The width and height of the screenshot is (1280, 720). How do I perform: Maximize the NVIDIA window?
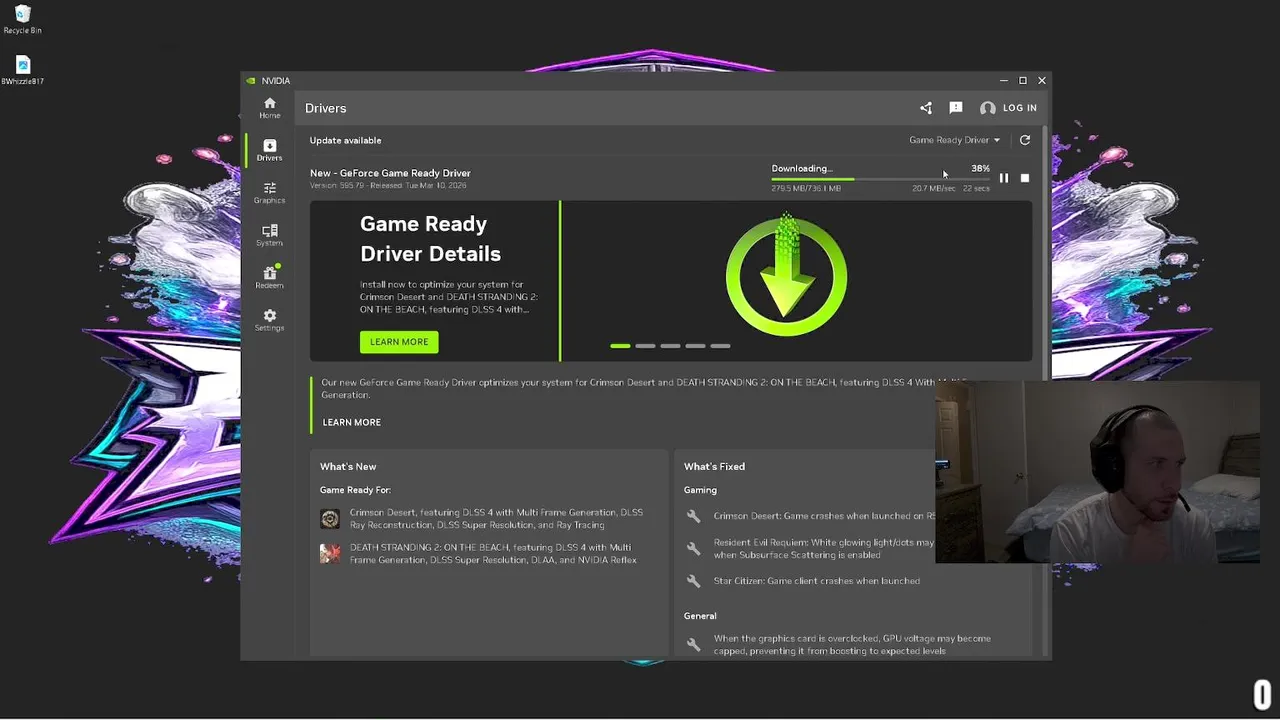point(1022,80)
